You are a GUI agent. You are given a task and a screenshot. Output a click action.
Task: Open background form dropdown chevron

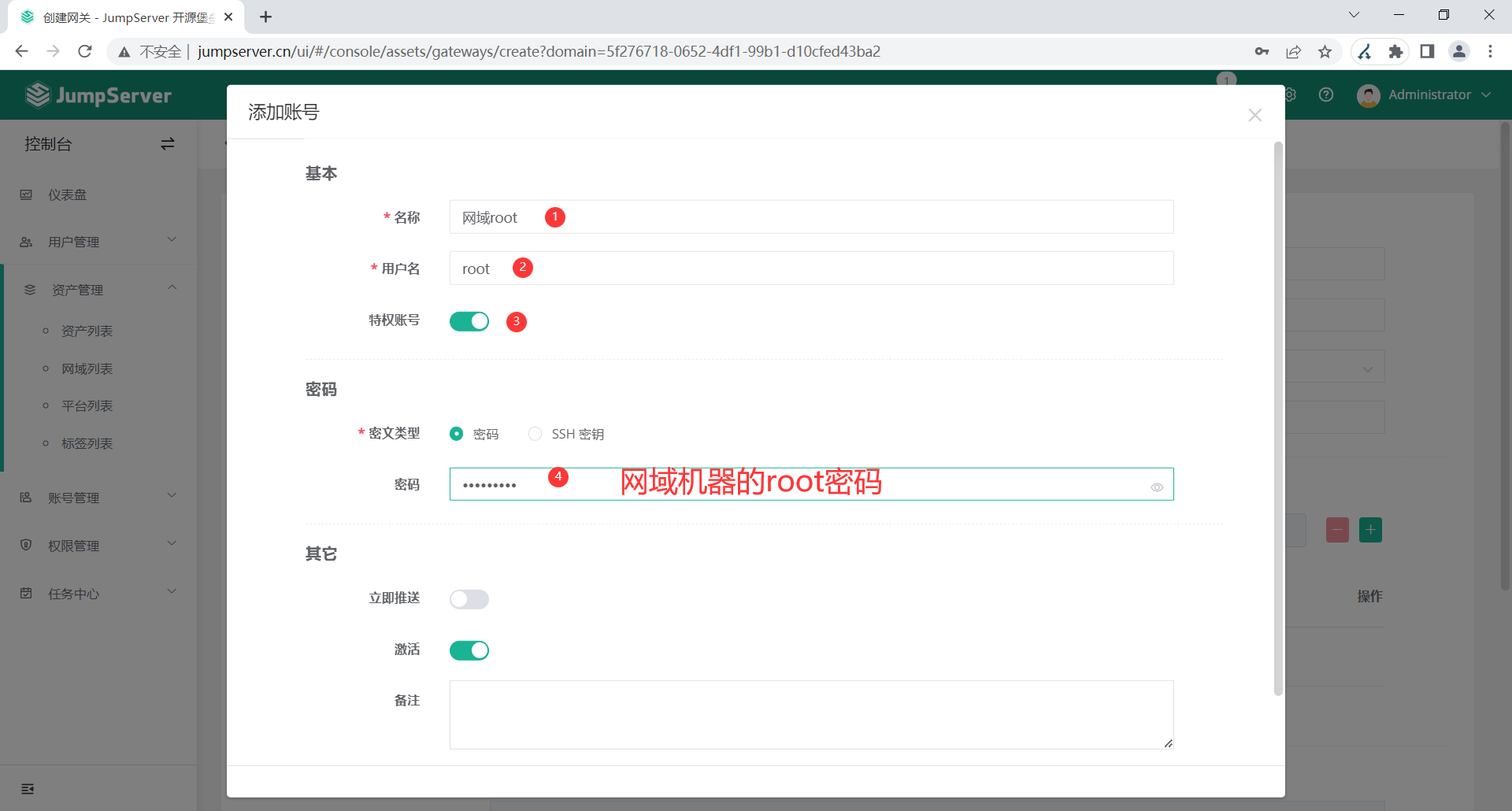[x=1368, y=369]
